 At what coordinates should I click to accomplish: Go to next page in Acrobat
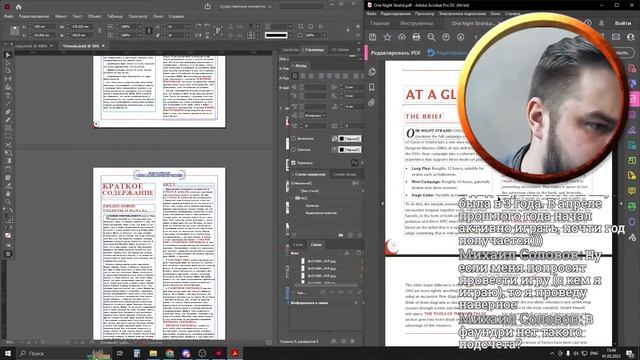pyautogui.click(x=460, y=37)
